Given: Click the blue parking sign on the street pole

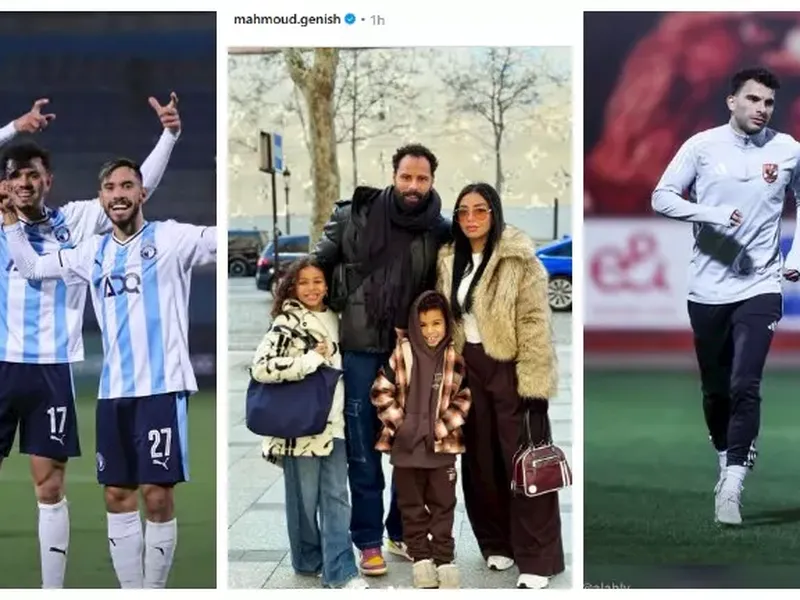Looking at the screenshot, I should click(278, 152).
